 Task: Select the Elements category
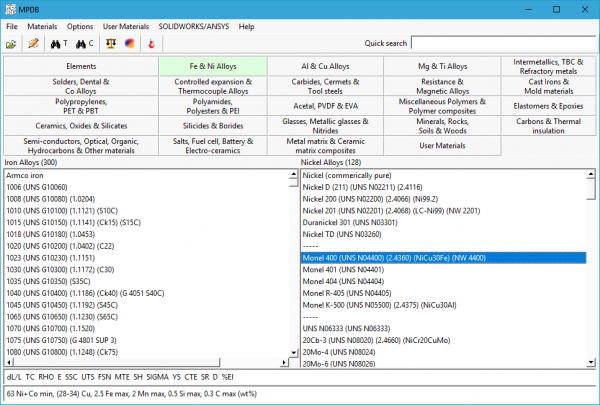coord(81,66)
